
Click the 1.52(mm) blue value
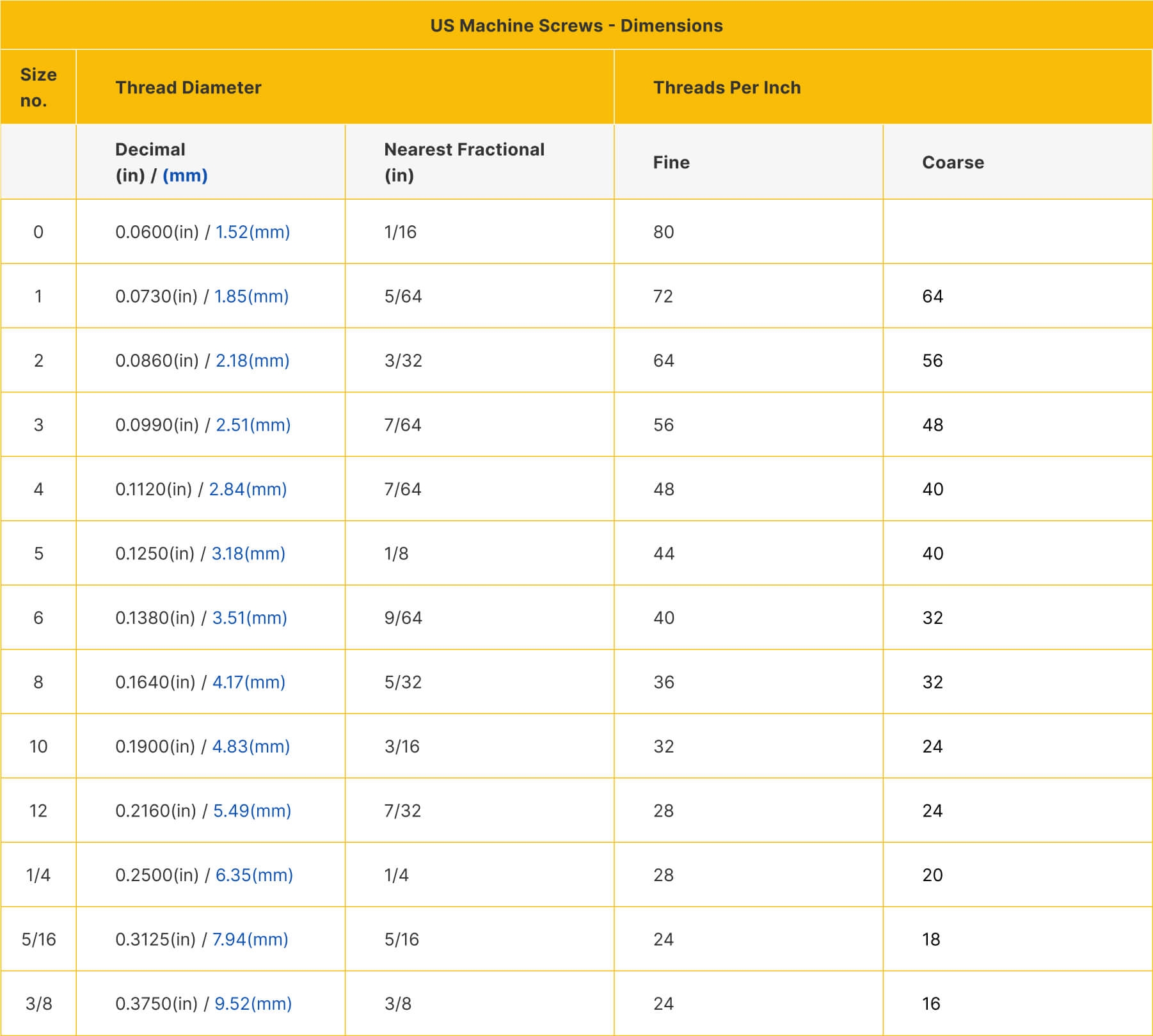click(253, 232)
